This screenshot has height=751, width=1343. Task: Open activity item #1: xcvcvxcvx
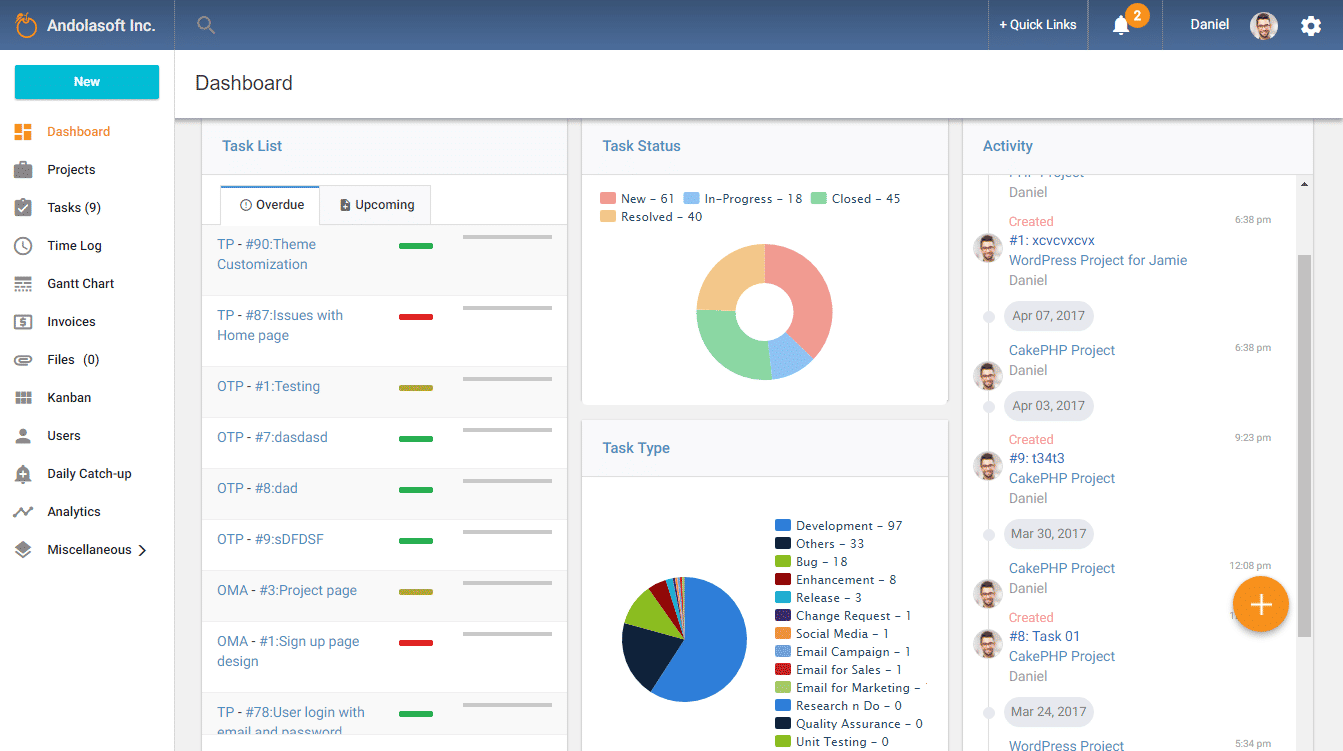[x=1052, y=240]
